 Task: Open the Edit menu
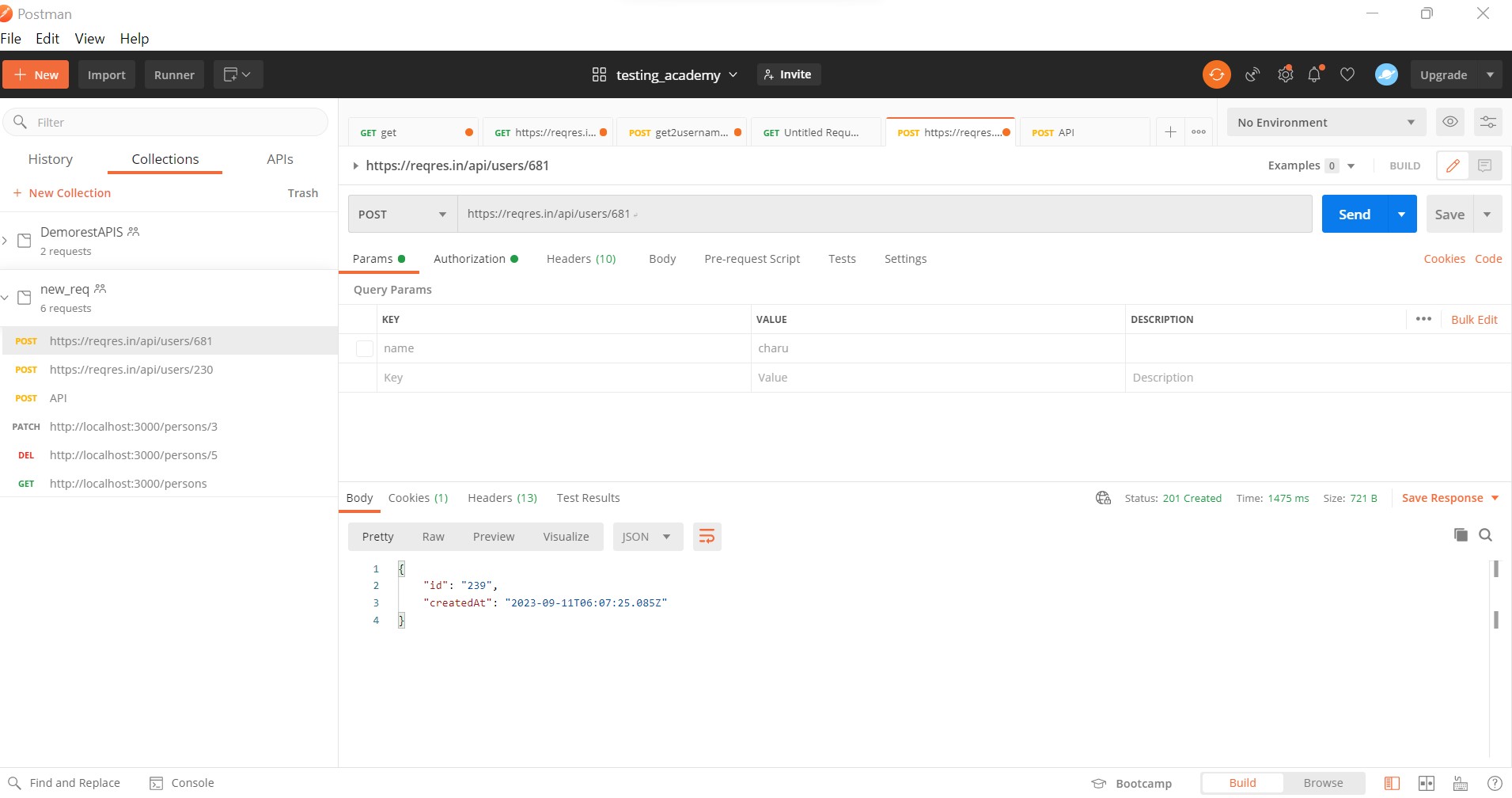pos(47,38)
